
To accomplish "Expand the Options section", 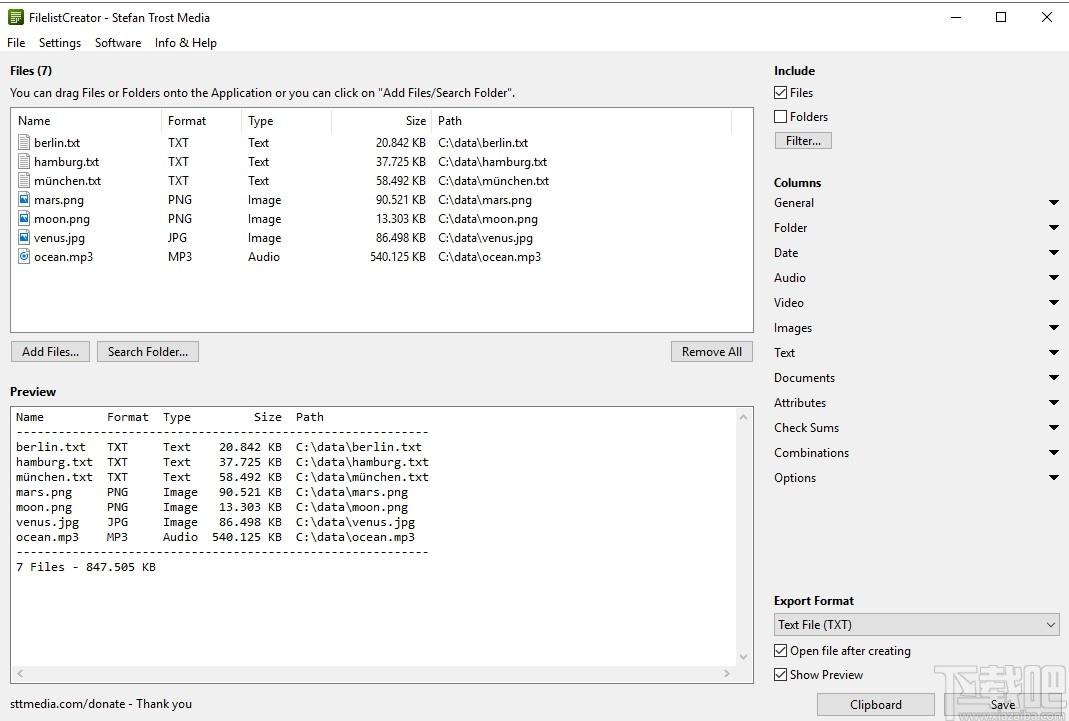I will pyautogui.click(x=1053, y=478).
